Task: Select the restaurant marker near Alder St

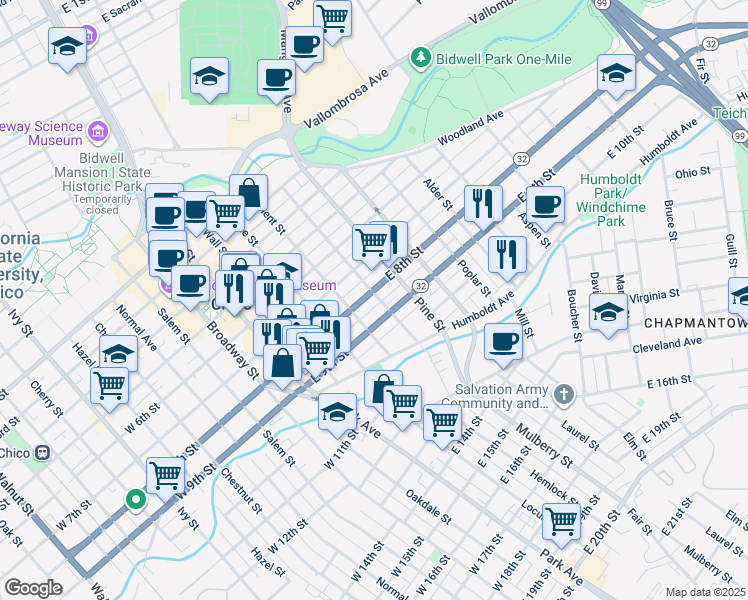Action: [483, 203]
